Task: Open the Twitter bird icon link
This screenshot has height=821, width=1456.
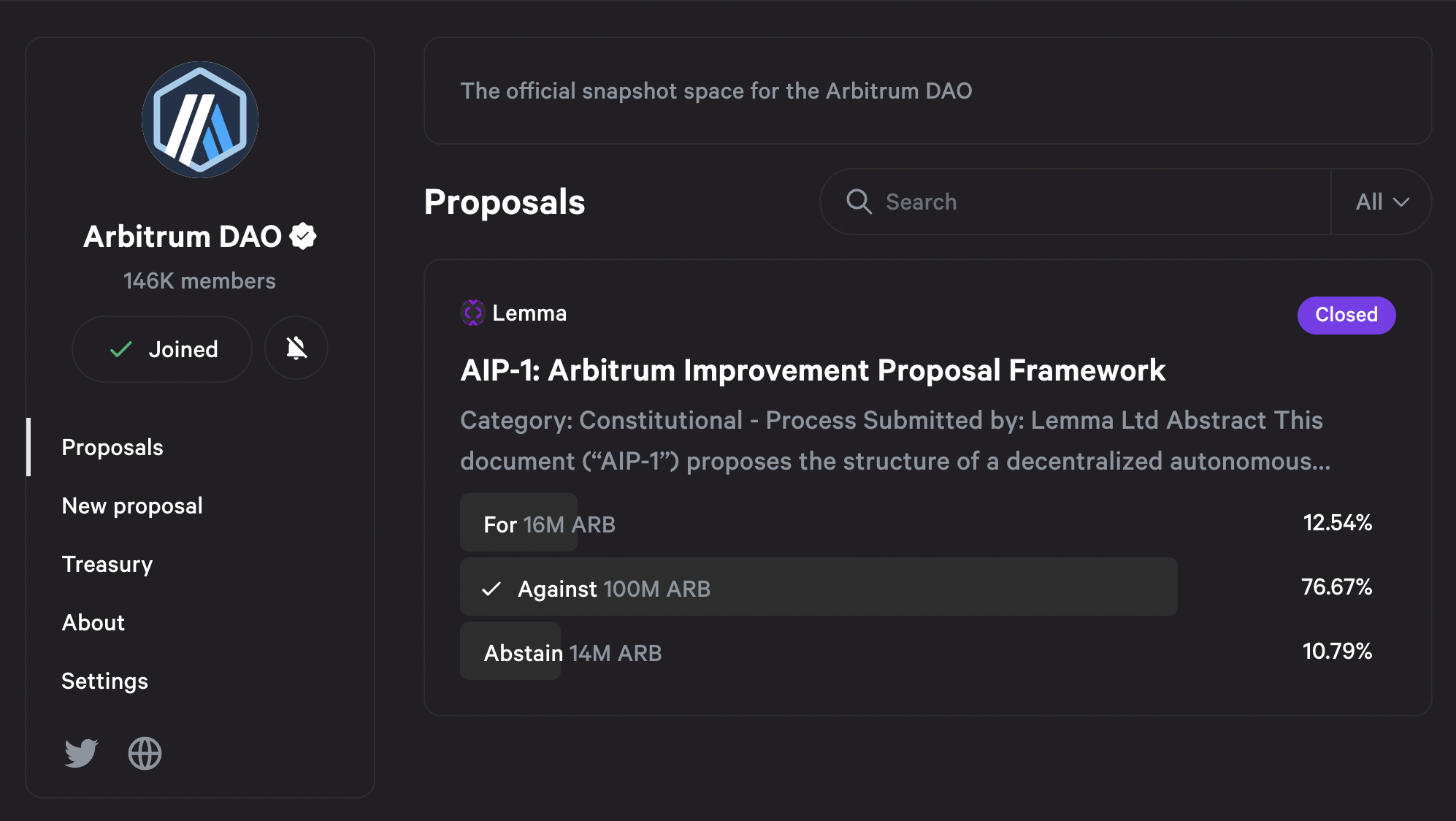Action: coord(81,753)
